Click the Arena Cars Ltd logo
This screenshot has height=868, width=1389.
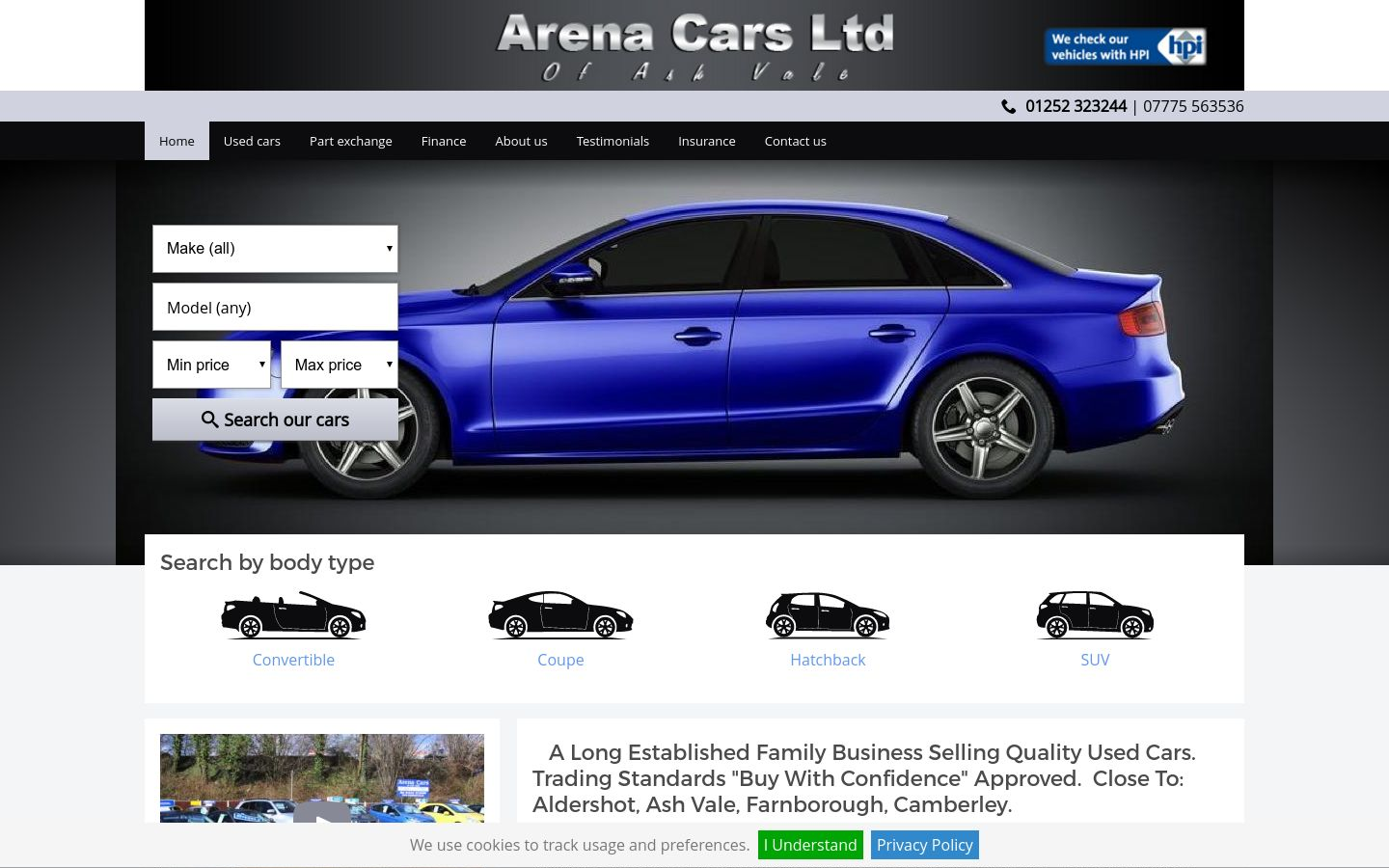point(694,46)
